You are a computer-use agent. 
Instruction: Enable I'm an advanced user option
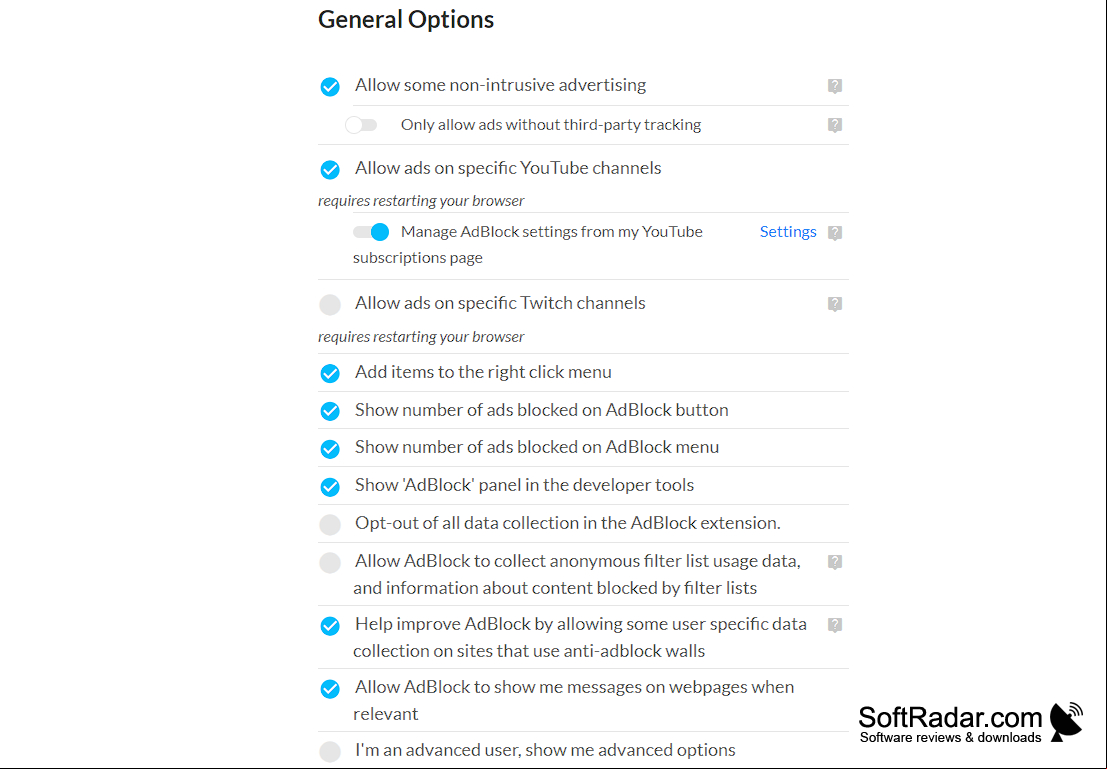(x=330, y=751)
